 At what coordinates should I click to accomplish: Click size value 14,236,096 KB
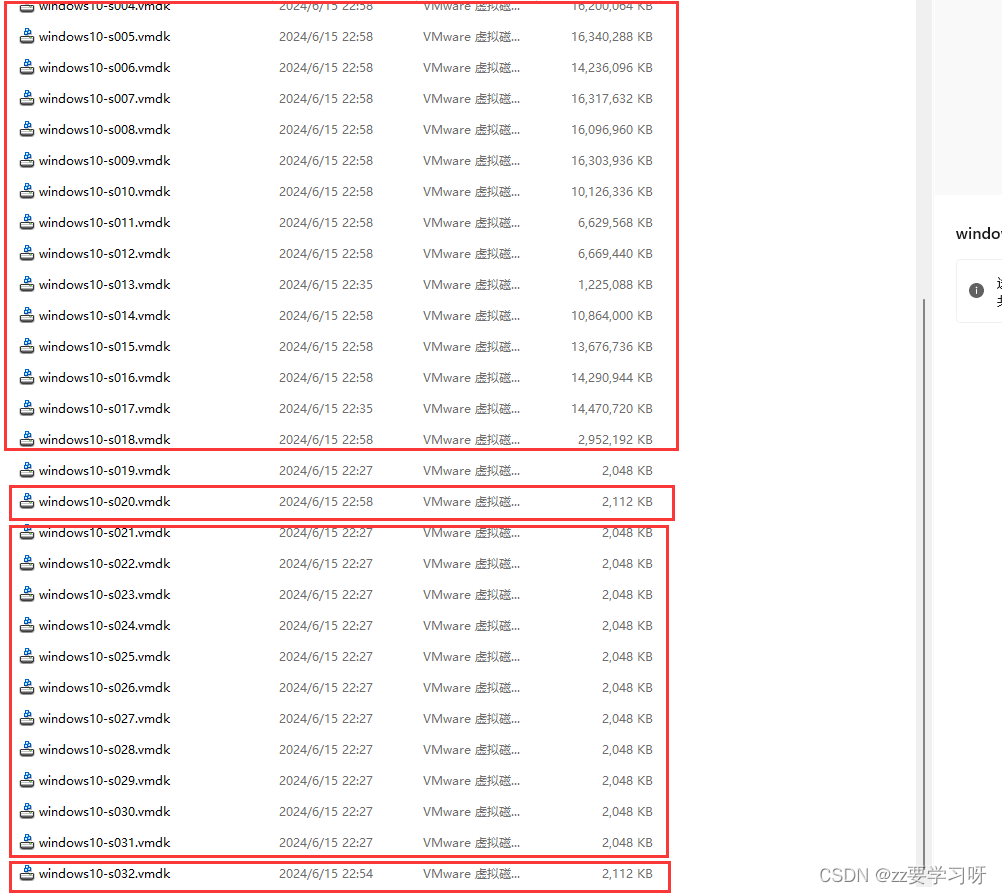(612, 68)
